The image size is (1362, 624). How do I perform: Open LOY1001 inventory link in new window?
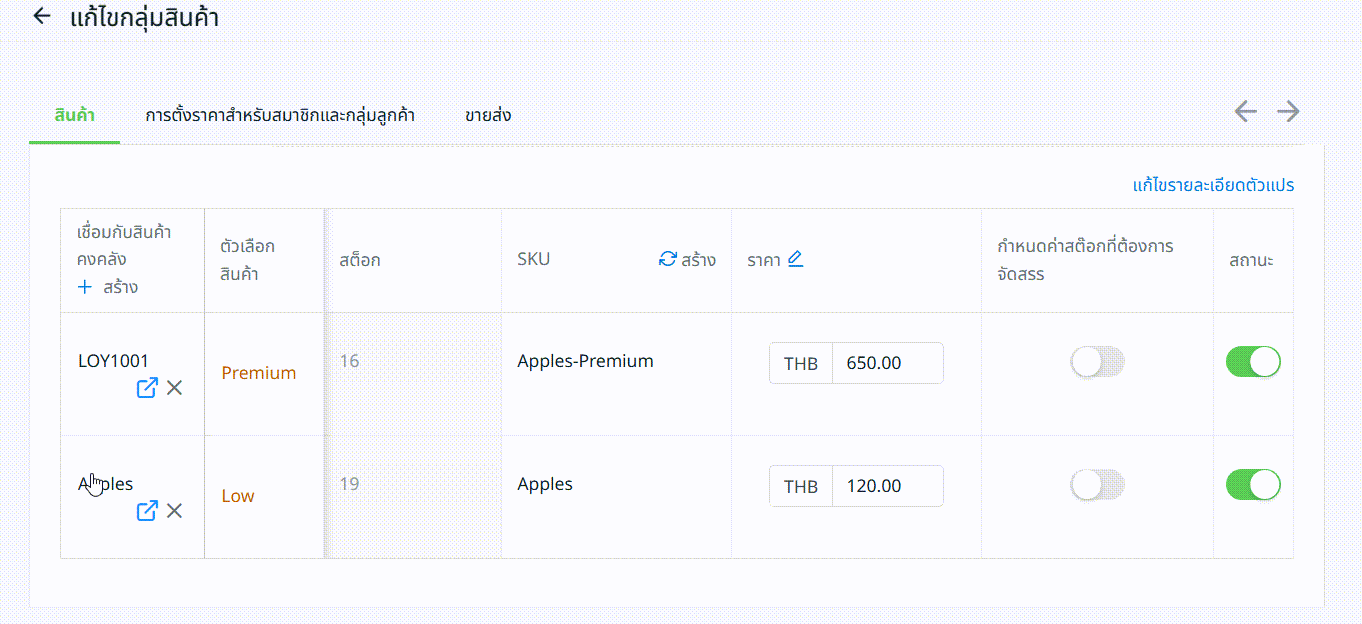[x=147, y=388]
